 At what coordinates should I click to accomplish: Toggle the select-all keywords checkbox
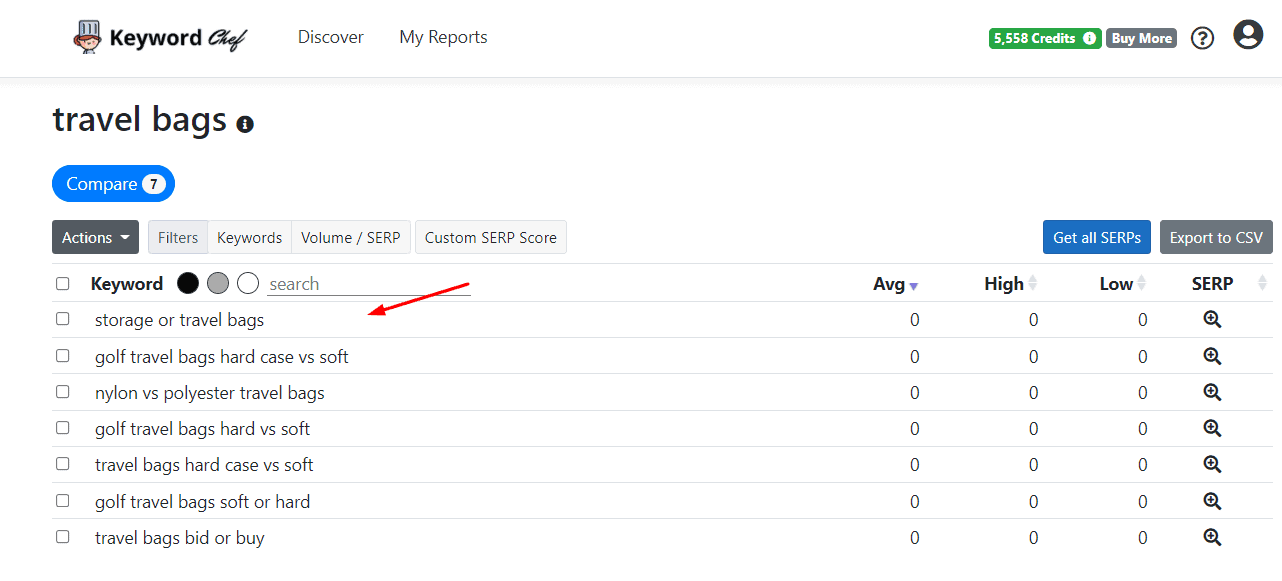pos(63,284)
